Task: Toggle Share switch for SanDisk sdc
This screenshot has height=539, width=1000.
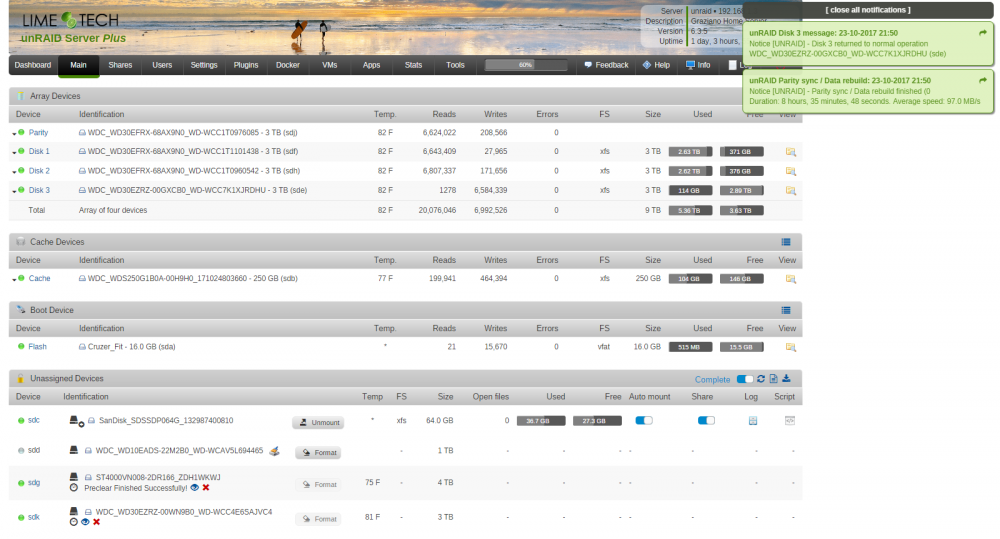Action: [706, 420]
